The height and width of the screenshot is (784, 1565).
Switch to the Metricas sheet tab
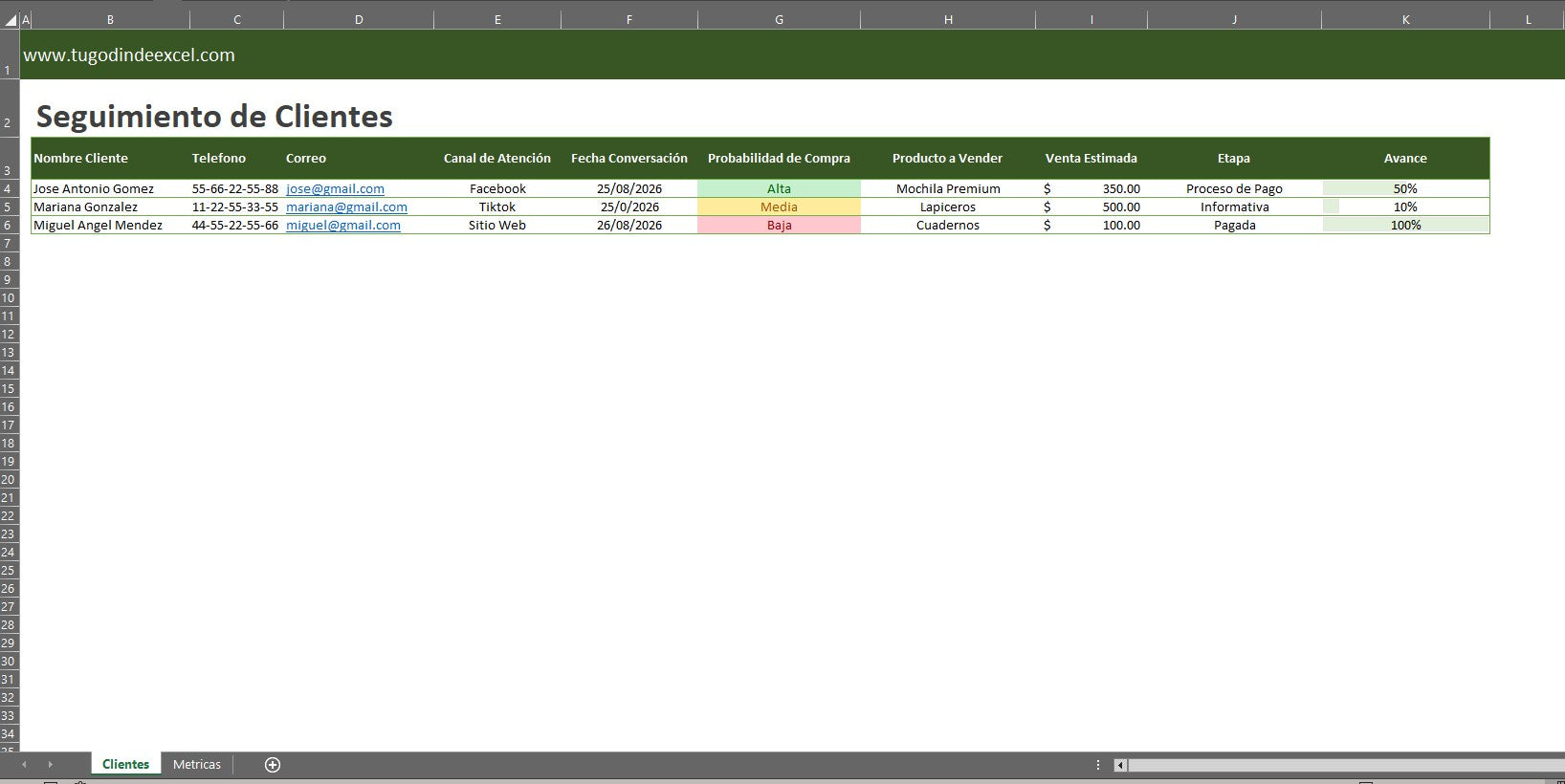tap(197, 765)
